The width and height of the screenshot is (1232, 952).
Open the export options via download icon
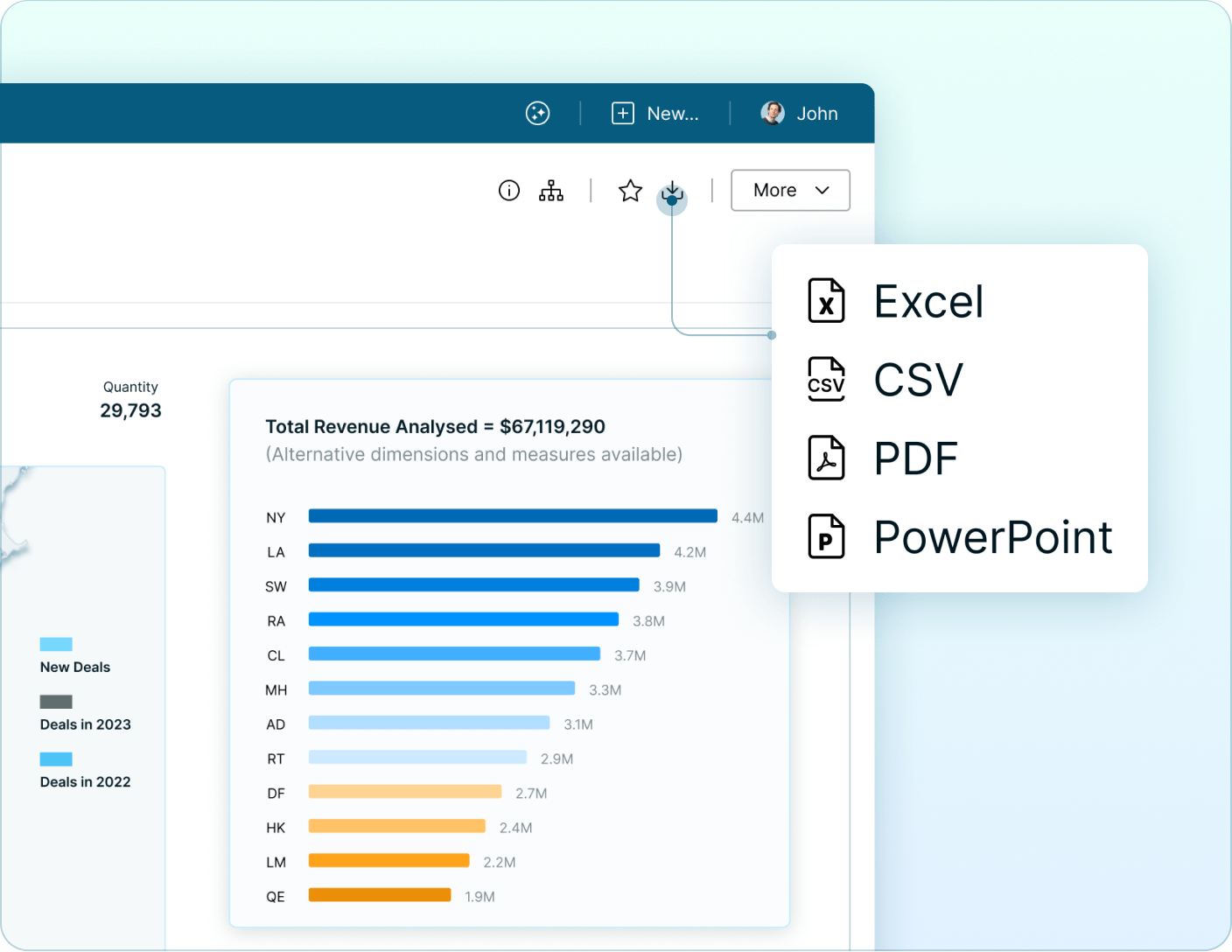[672, 191]
